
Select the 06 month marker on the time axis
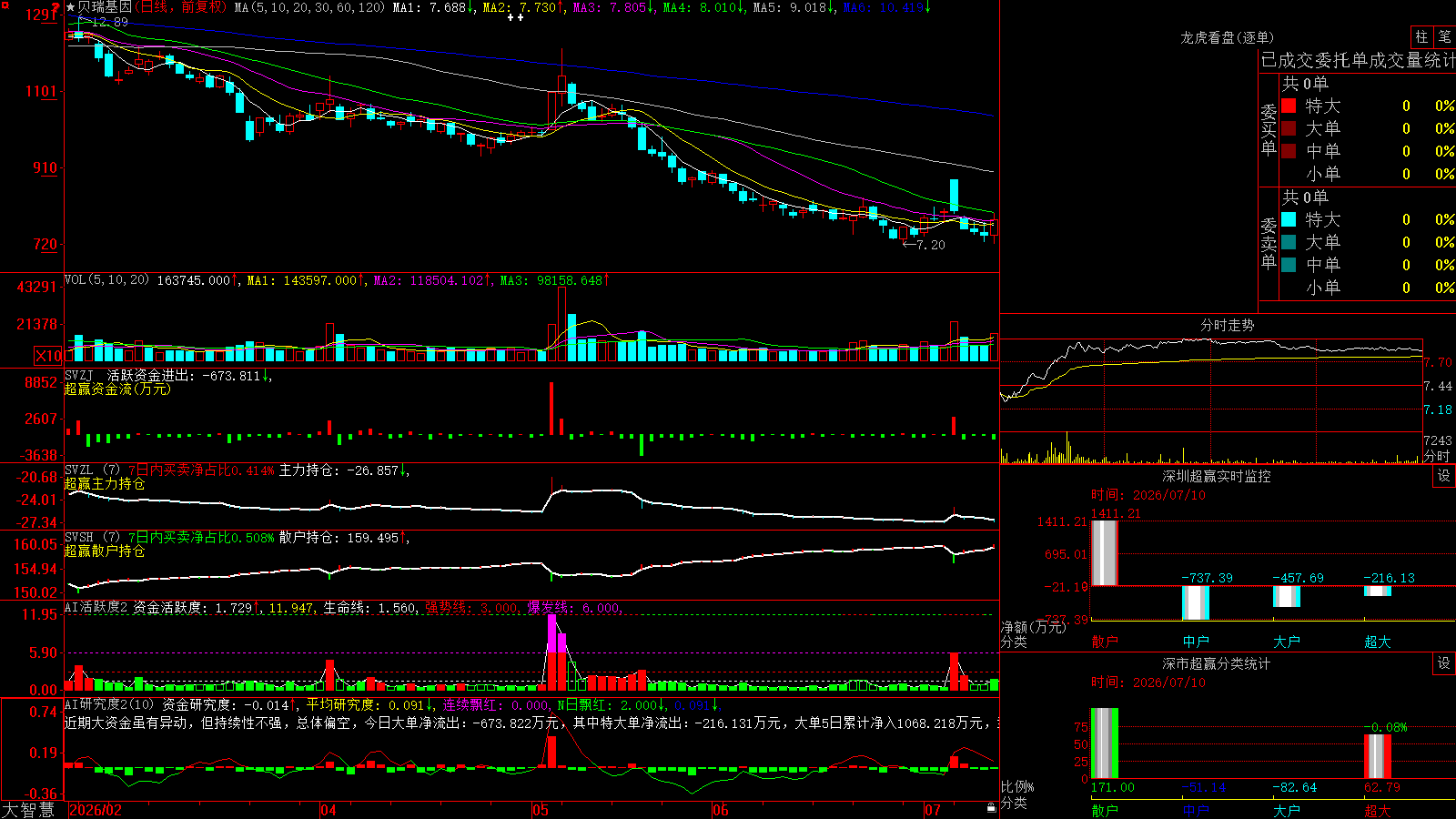(x=721, y=810)
